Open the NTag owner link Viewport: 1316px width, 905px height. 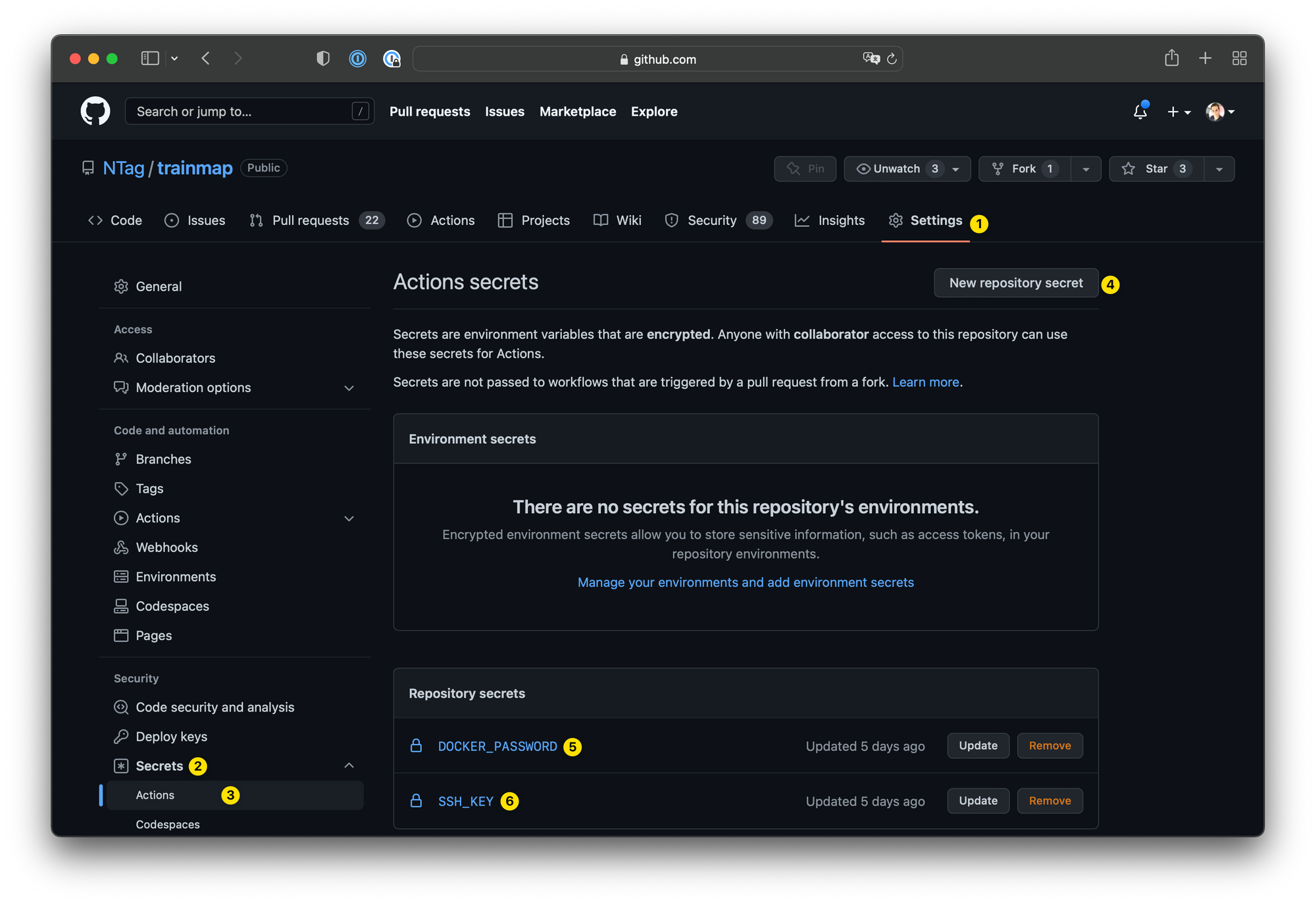coord(124,168)
